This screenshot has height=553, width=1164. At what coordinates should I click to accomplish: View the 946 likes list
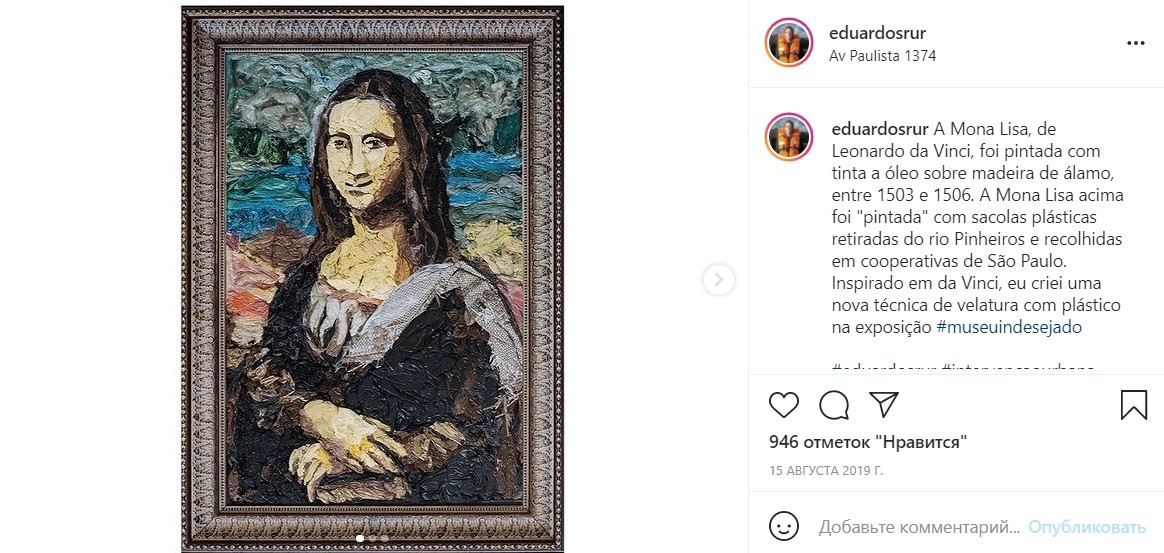pyautogui.click(x=867, y=442)
